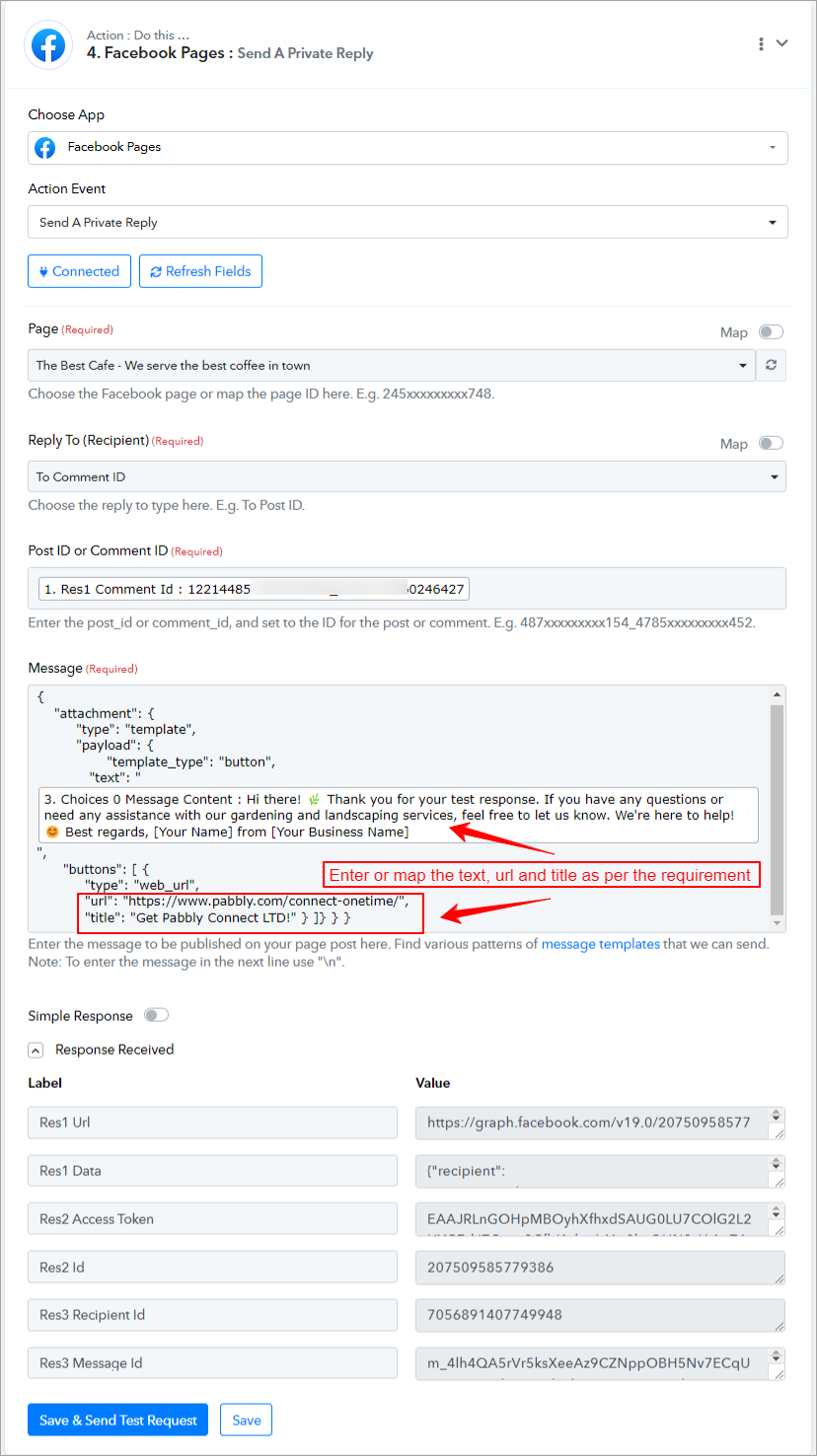Click the Res2 Id label field

[212, 1268]
